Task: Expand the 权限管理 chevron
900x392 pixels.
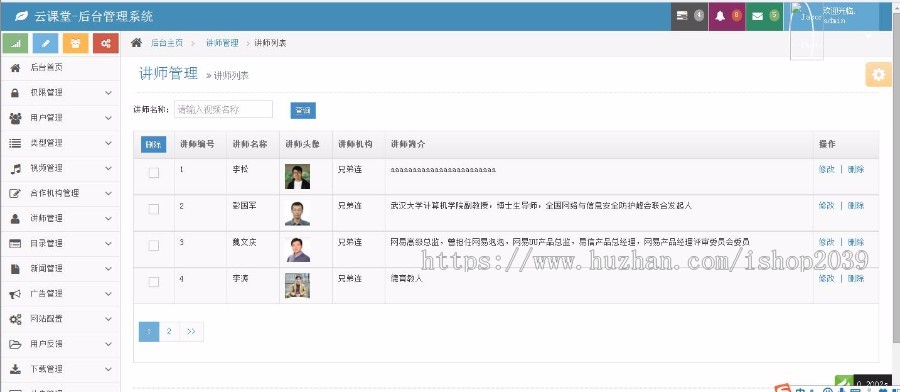Action: tap(108, 92)
